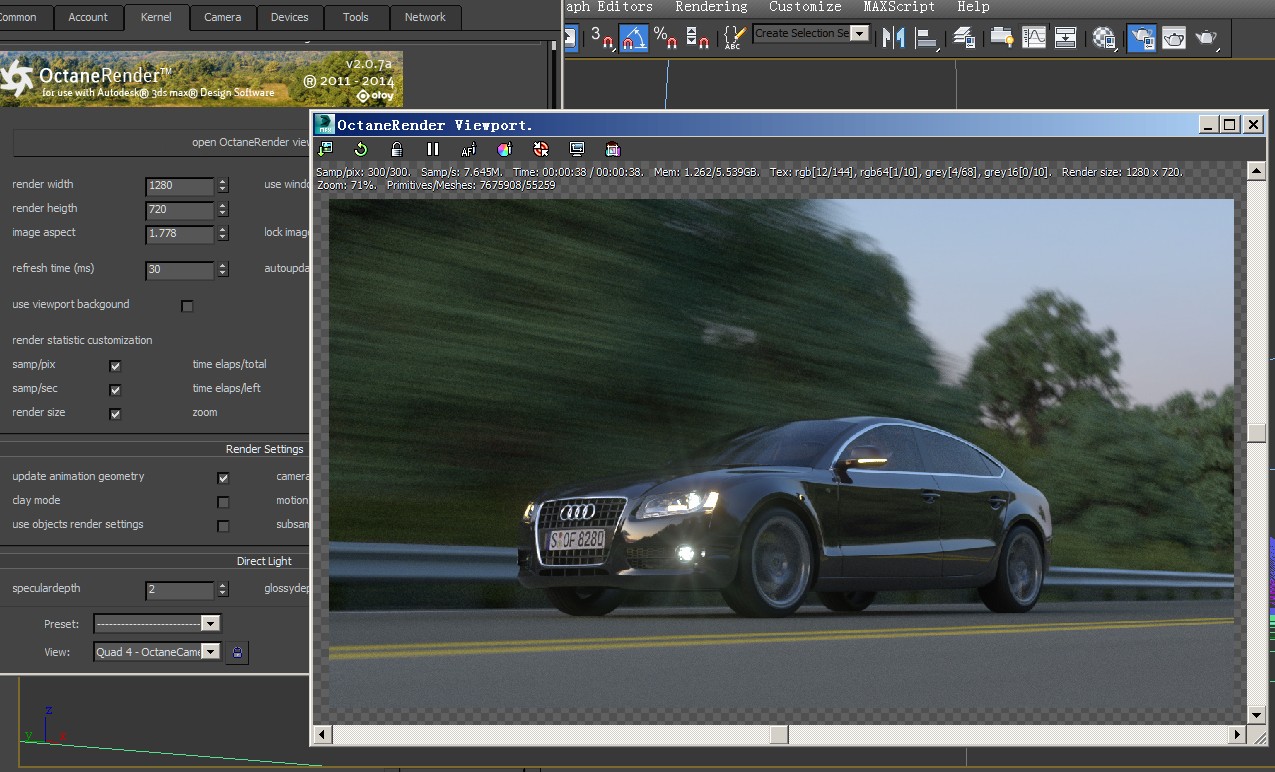
Task: Click the viewport vertical scrollbar thumb
Action: 1257,433
